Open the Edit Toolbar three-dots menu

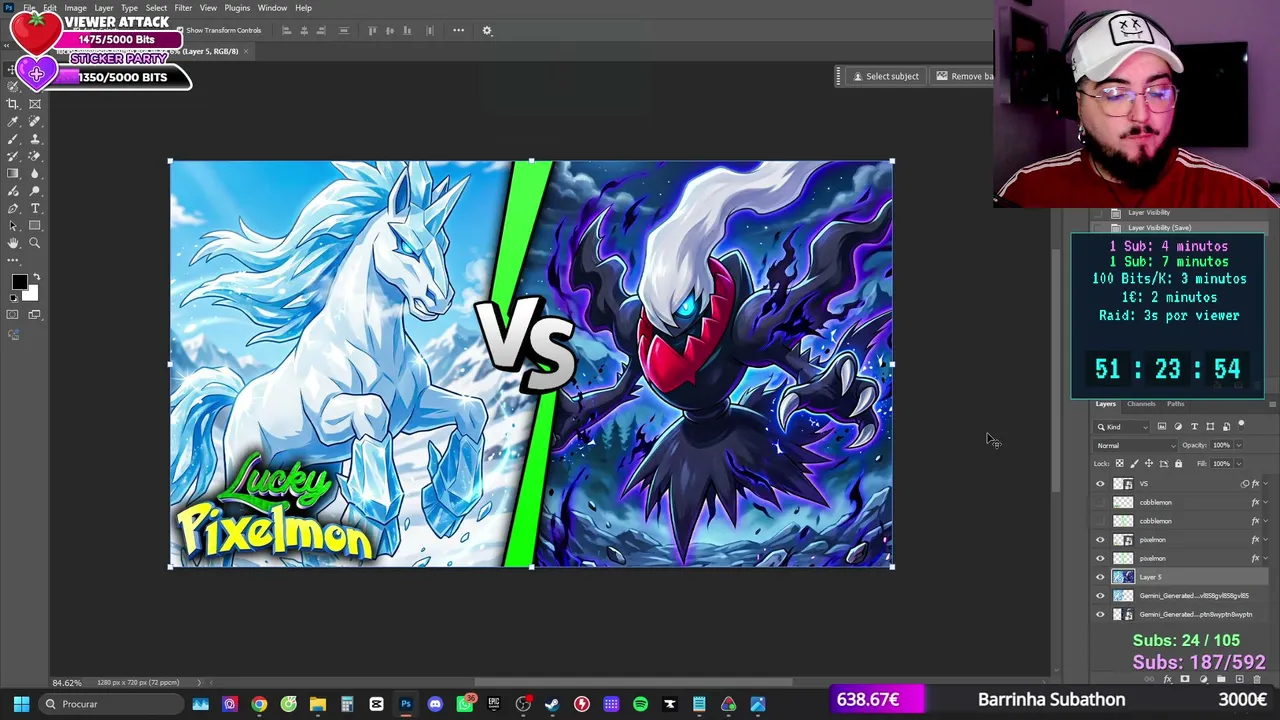click(13, 260)
